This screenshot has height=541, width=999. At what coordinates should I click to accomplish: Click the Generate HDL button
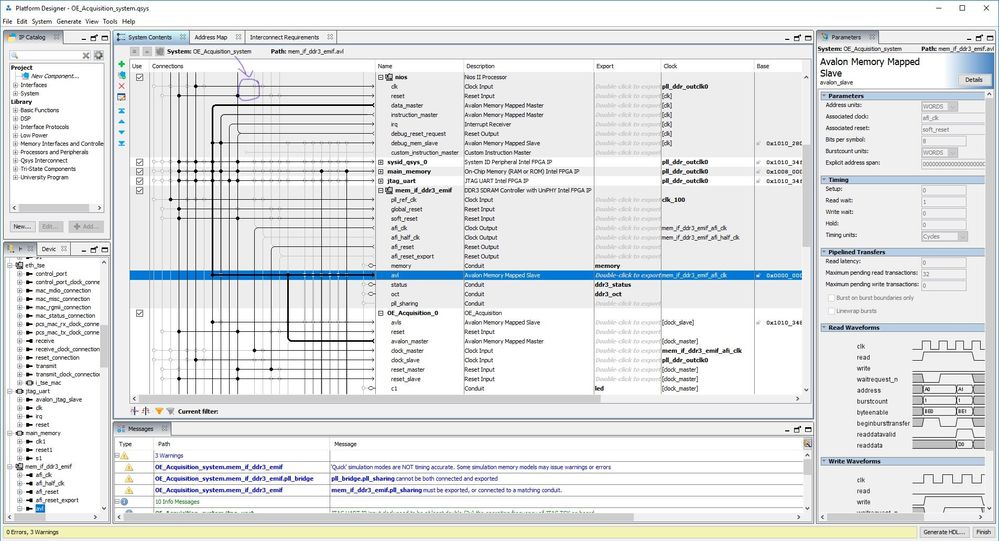point(946,531)
